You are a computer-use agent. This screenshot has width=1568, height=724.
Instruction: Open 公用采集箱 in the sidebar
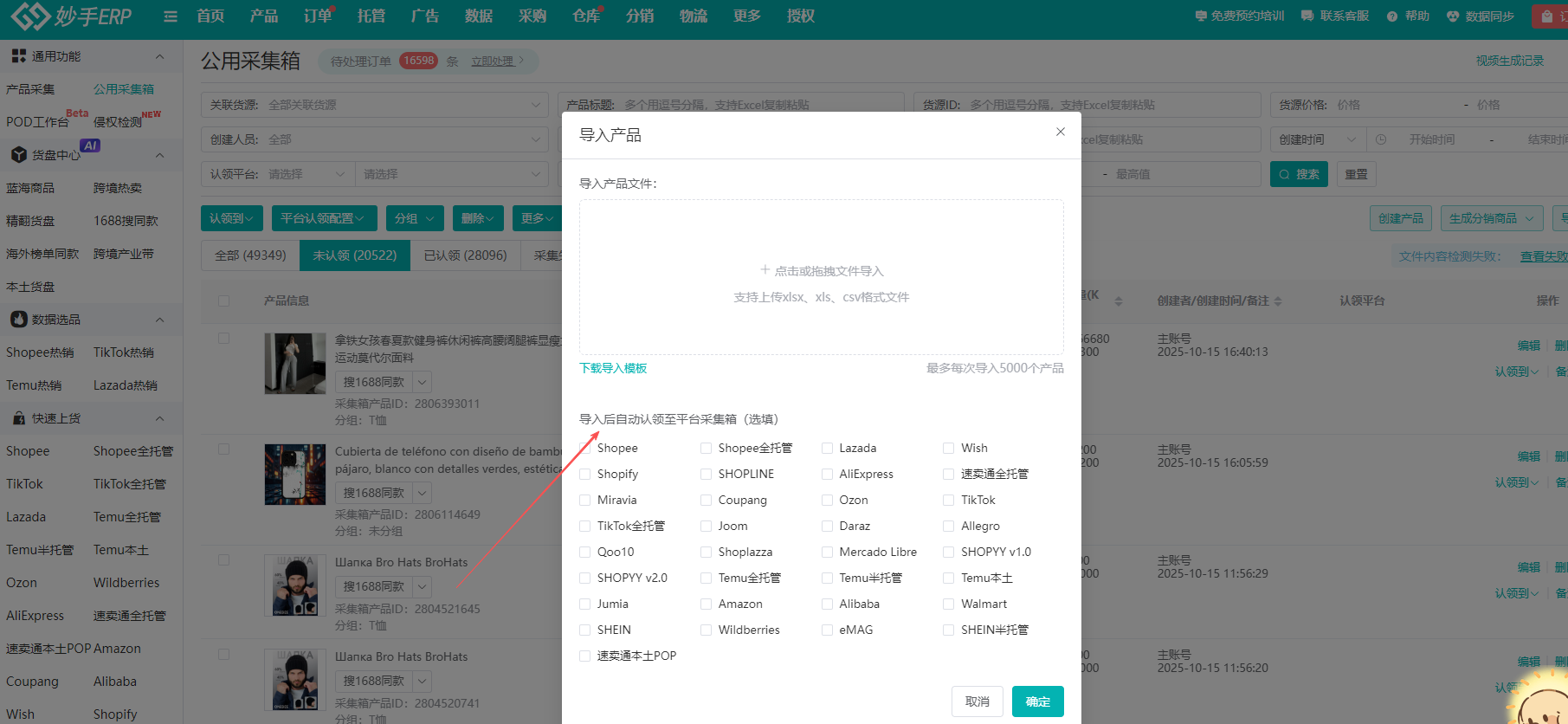coord(124,89)
